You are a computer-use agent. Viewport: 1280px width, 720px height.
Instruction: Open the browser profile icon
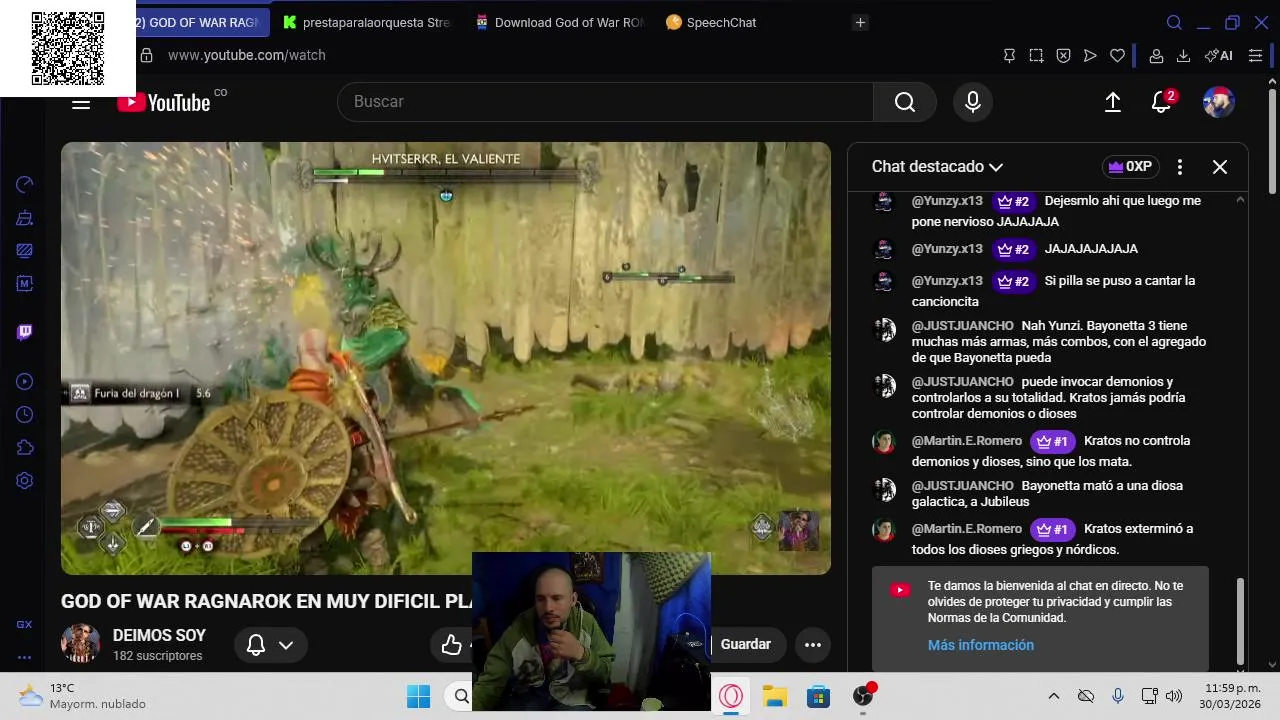(x=1156, y=55)
